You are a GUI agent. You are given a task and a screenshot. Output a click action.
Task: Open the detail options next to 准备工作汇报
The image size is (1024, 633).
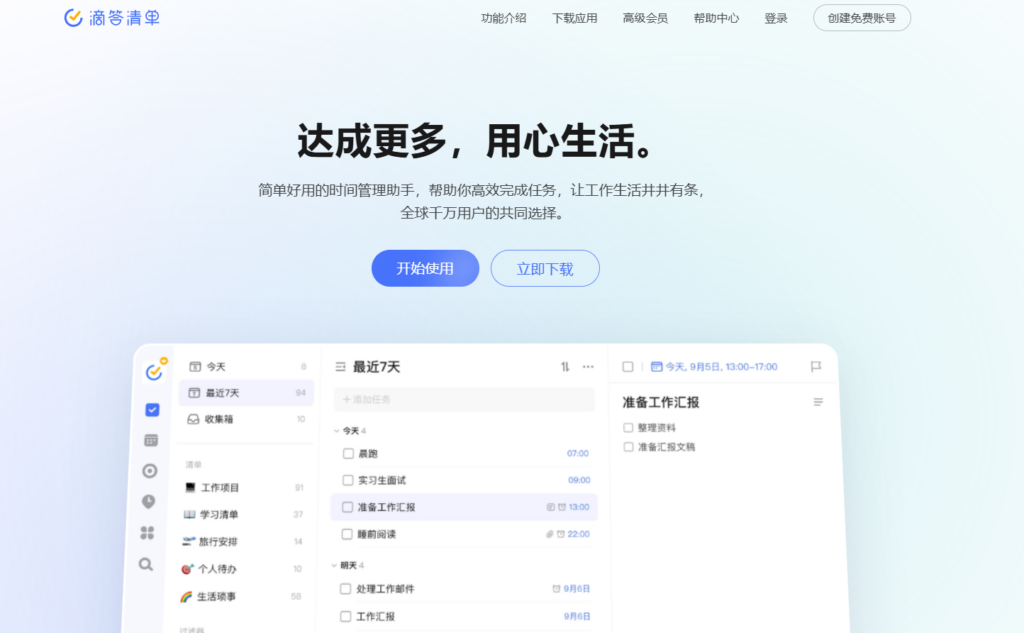click(x=818, y=401)
